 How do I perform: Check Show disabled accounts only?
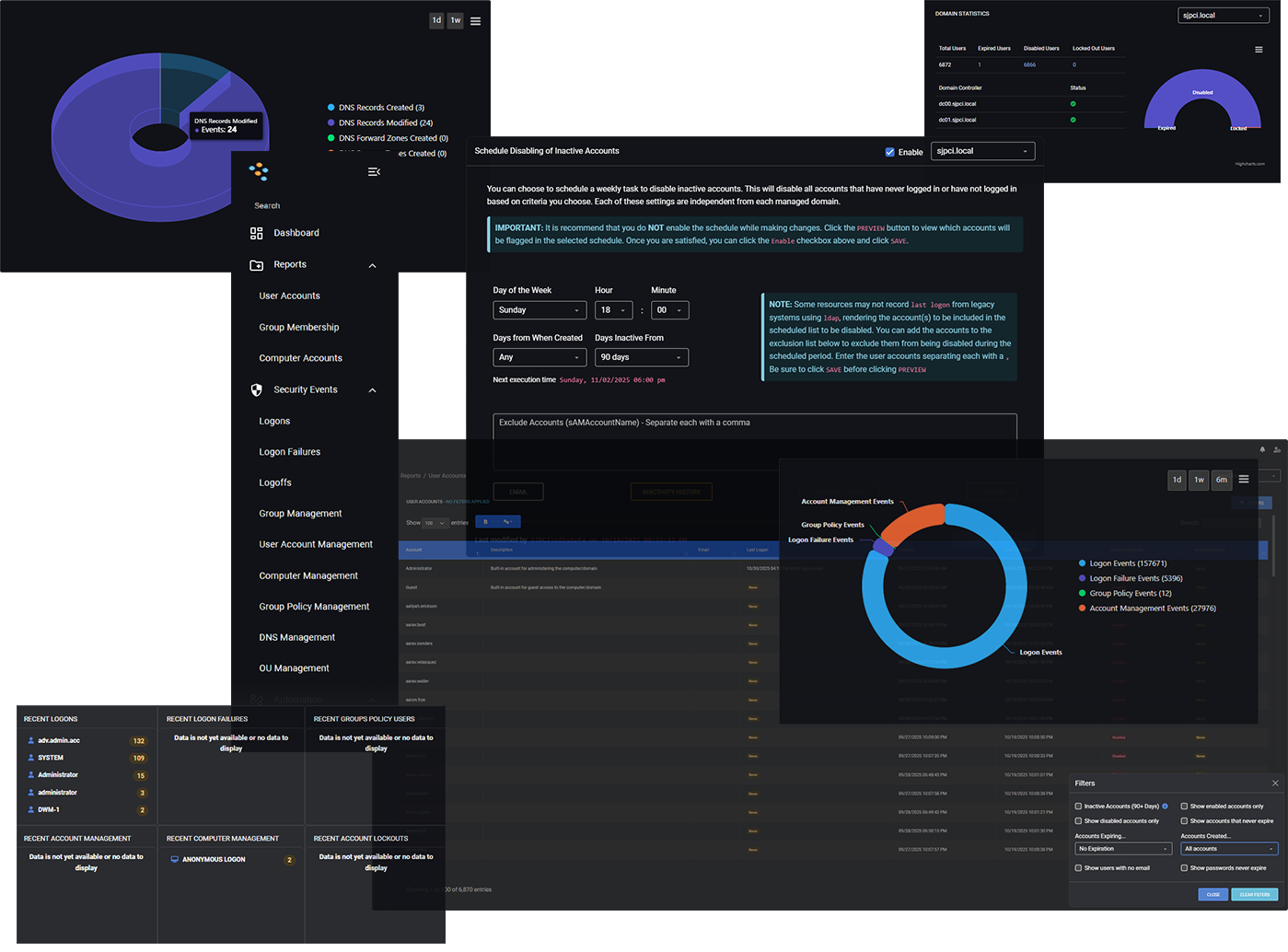point(1079,821)
